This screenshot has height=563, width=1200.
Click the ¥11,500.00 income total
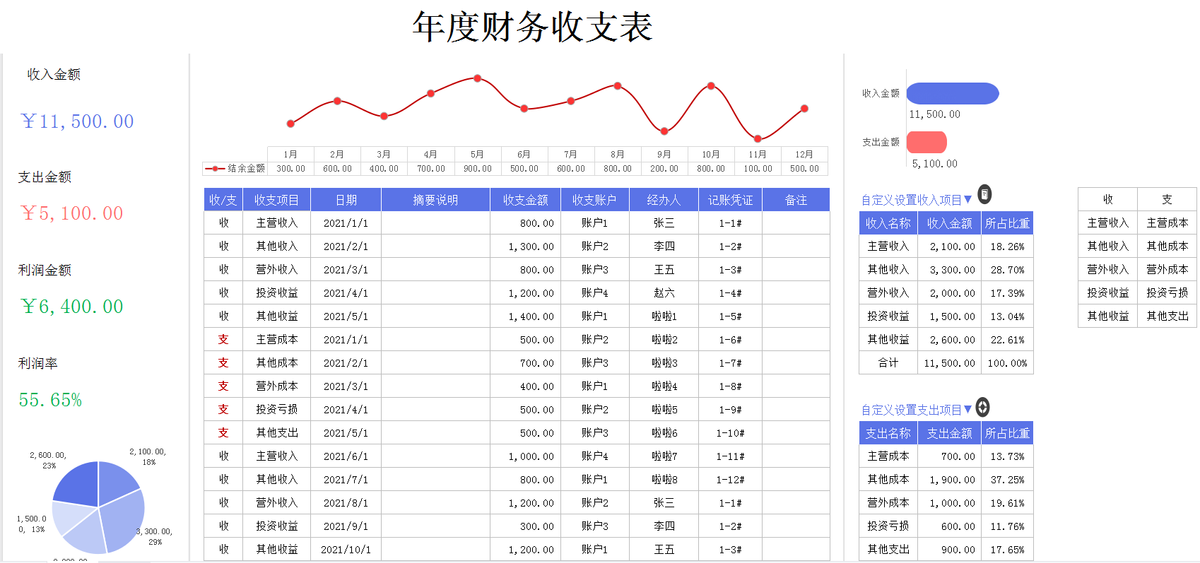click(x=77, y=121)
